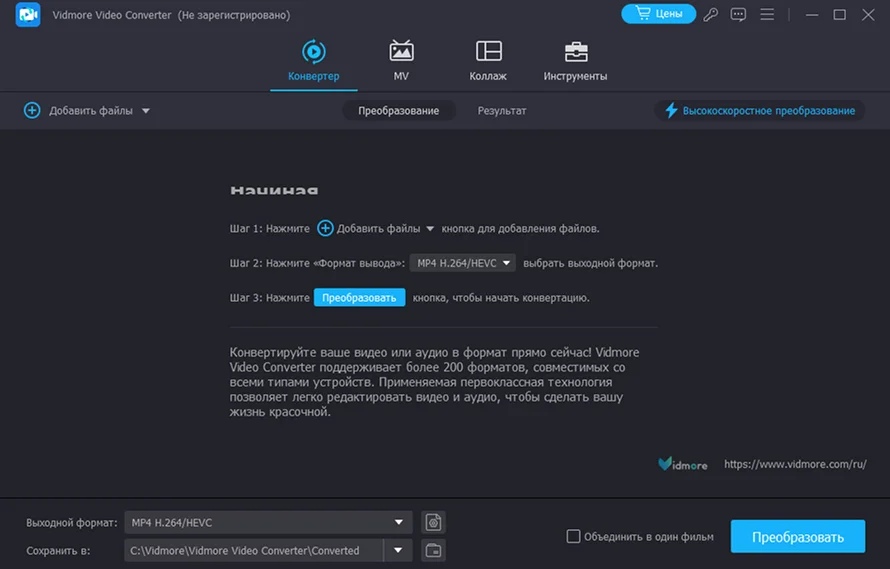Image resolution: width=890 pixels, height=569 pixels.
Task: Toggle Высокоскоростное преобразование lightning button
Action: point(760,111)
